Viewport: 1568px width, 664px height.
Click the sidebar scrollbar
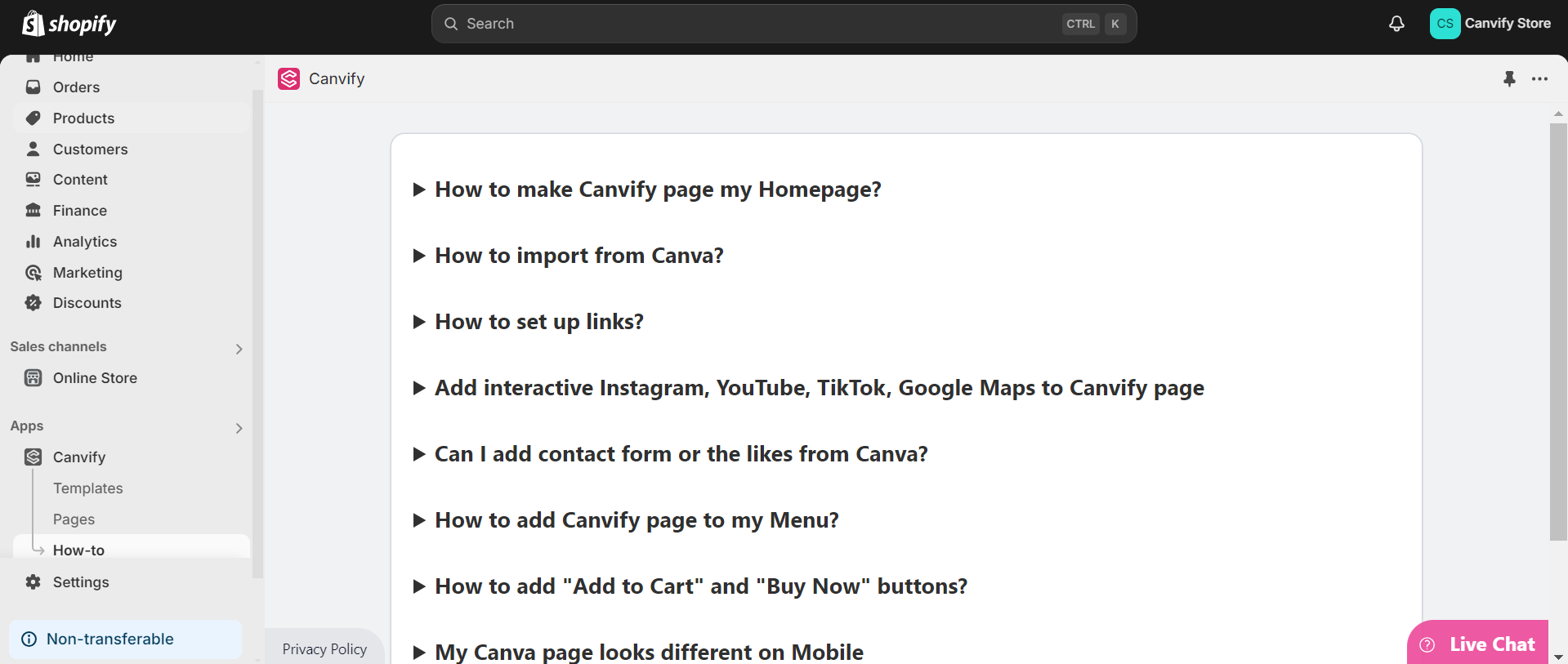pyautogui.click(x=257, y=333)
